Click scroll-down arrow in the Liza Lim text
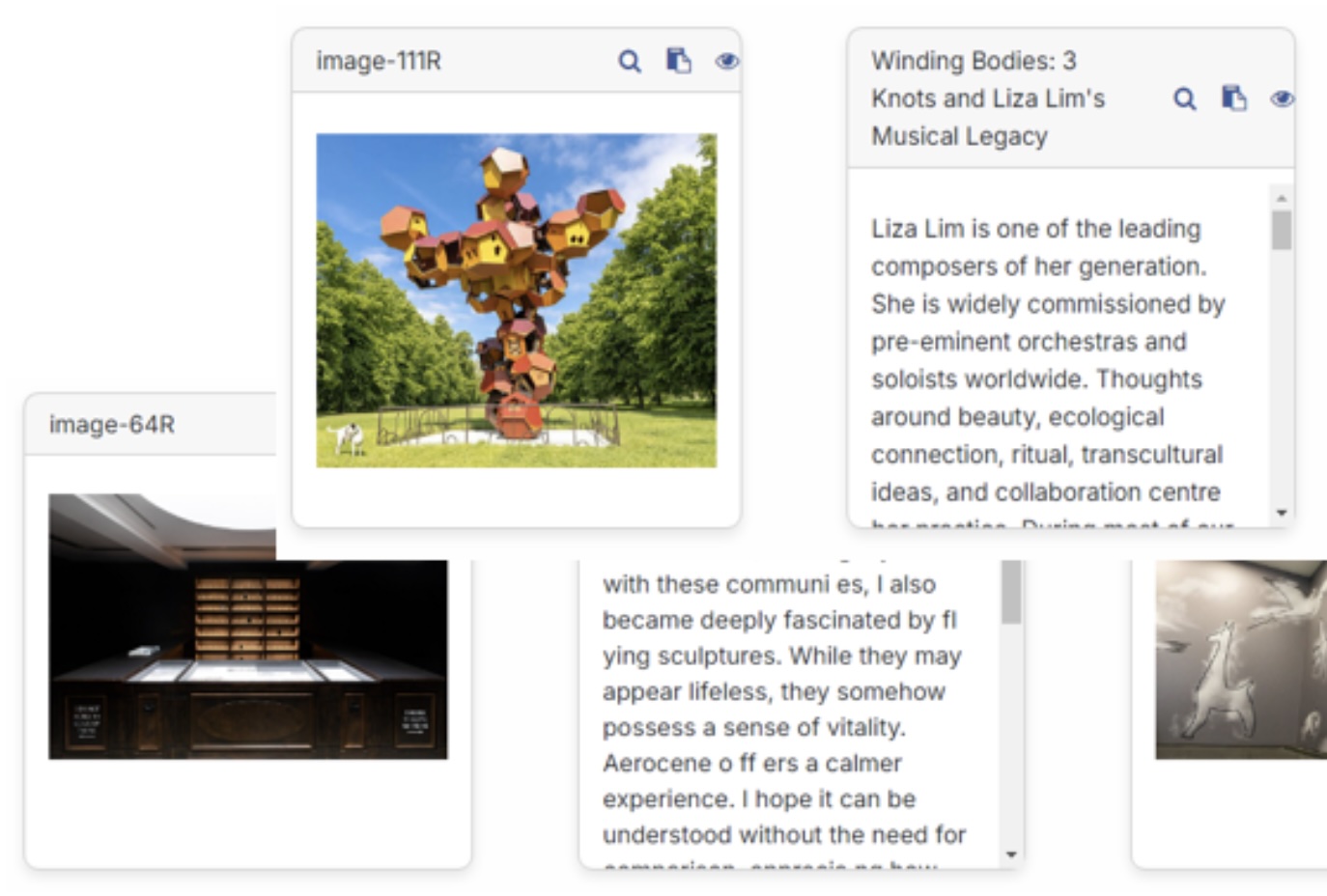Screen dimensions: 1327x896 point(1282,513)
